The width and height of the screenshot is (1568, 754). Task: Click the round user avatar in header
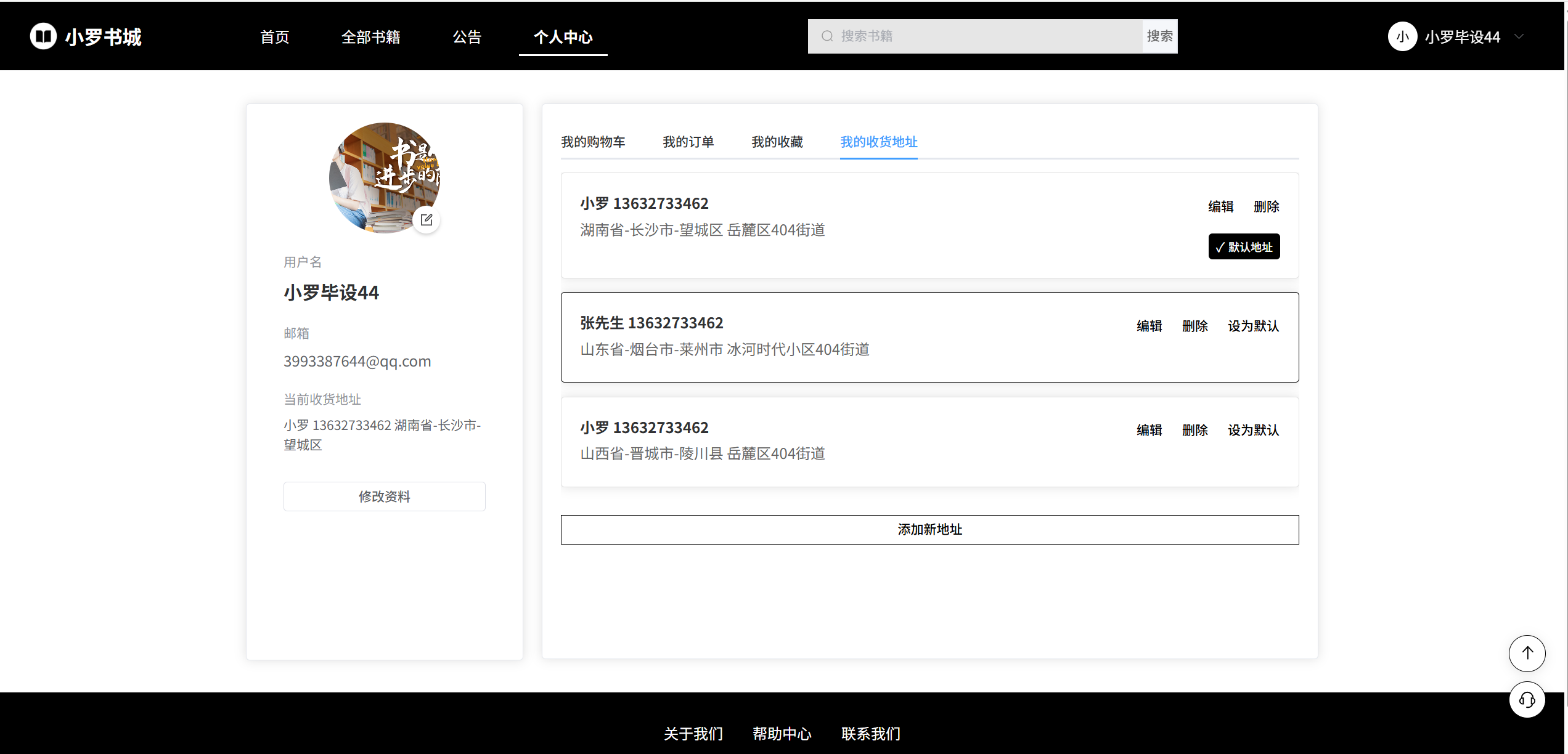(1402, 37)
